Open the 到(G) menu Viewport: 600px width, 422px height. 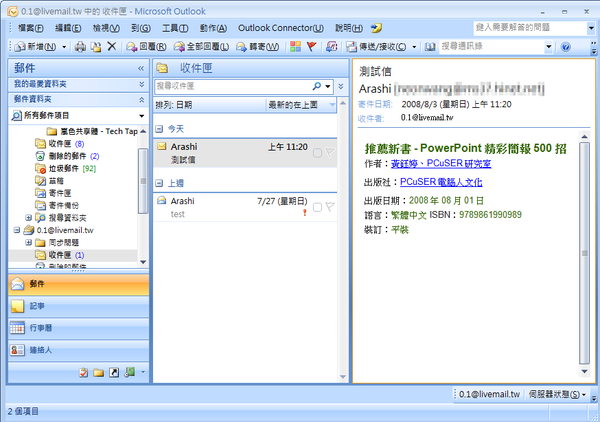(141, 28)
